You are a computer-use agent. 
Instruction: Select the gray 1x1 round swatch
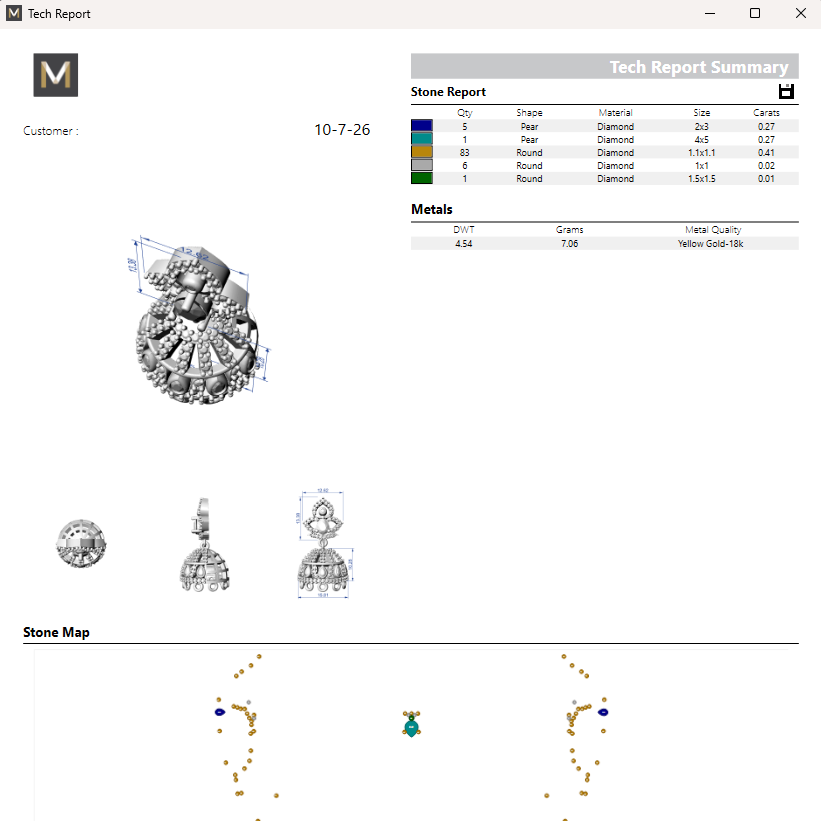(x=421, y=165)
